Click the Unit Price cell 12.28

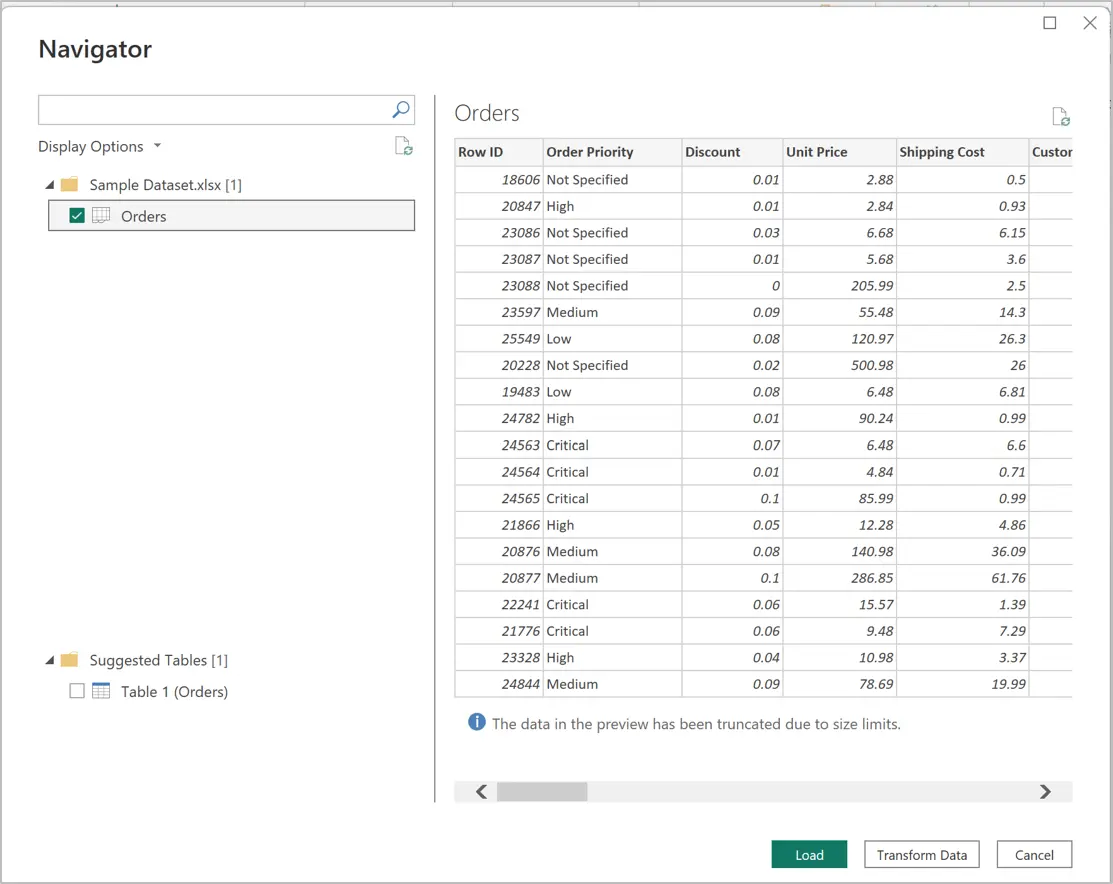[x=840, y=525]
